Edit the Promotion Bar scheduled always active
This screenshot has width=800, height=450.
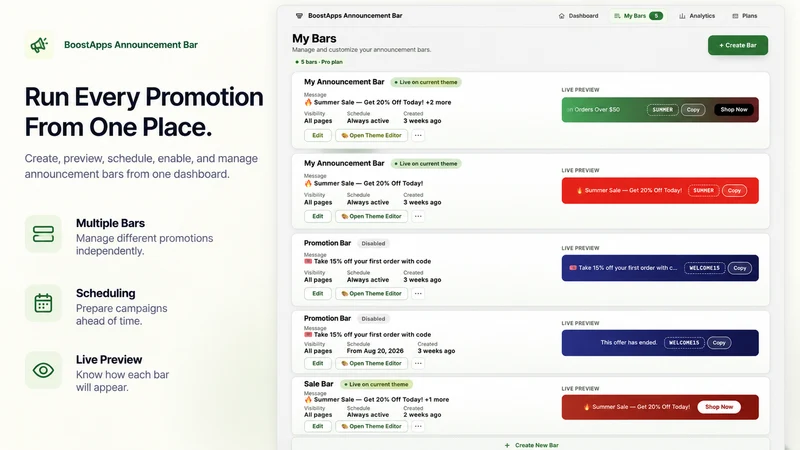point(318,293)
